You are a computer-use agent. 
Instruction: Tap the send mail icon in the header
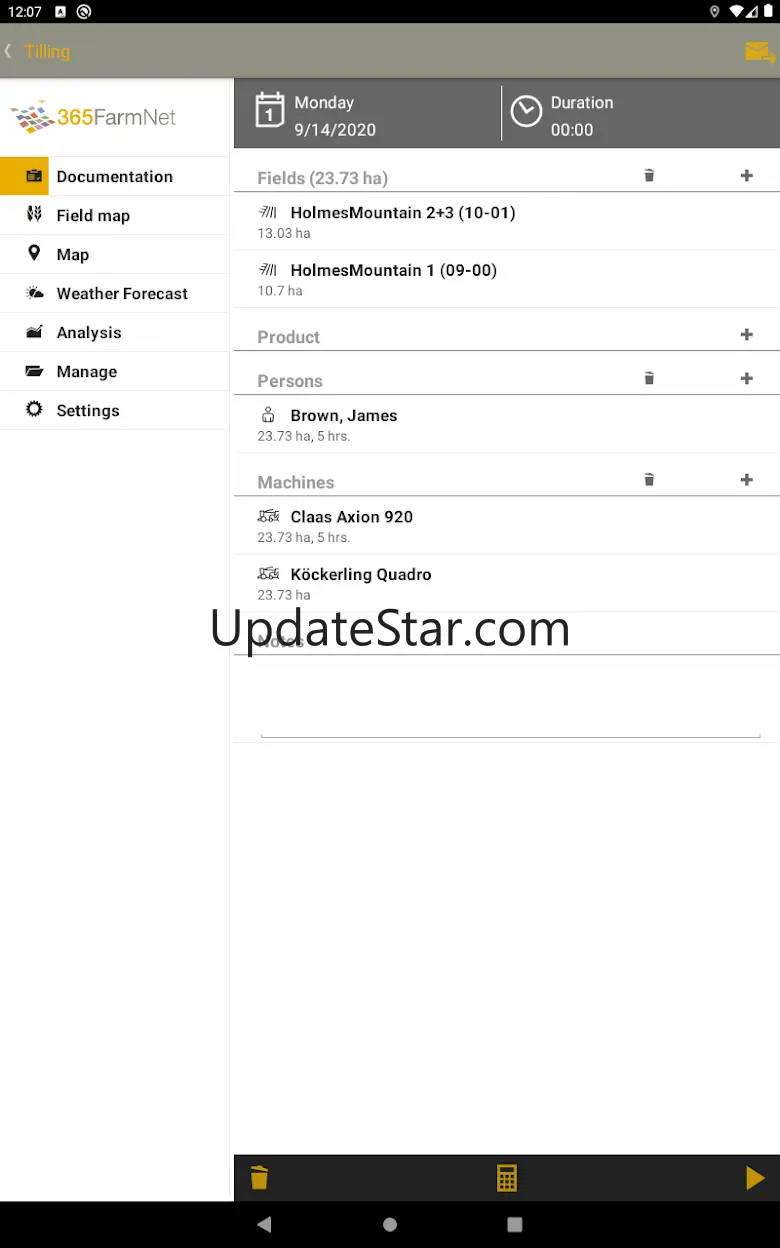click(760, 52)
